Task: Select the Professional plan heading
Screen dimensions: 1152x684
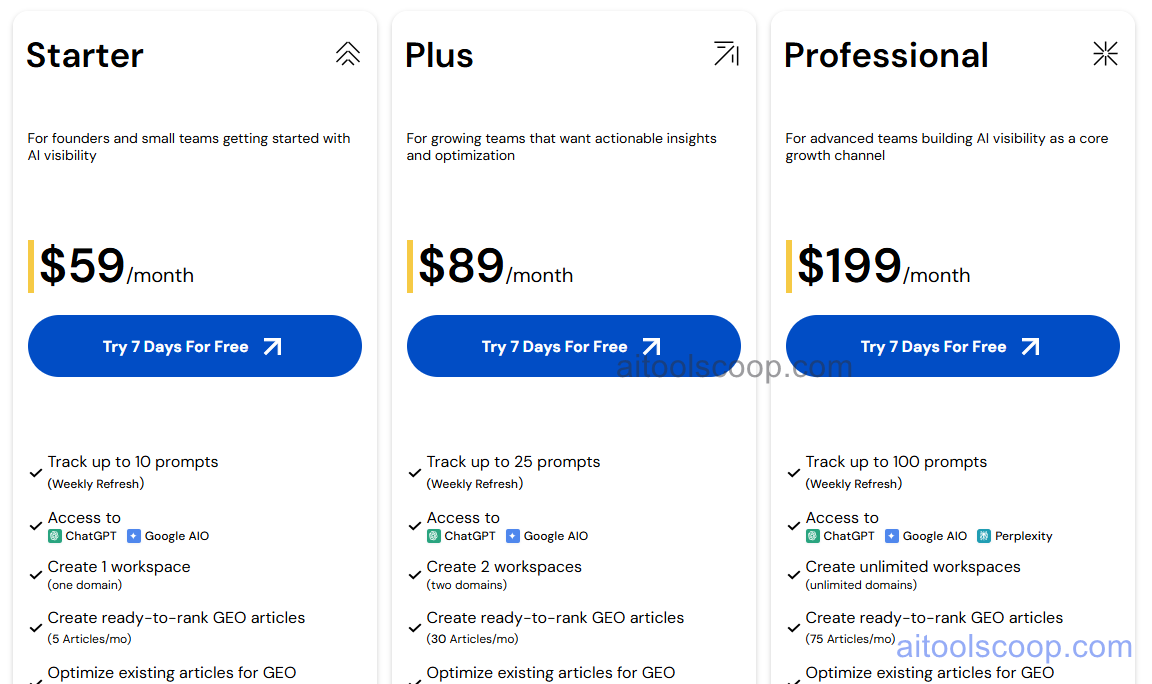Action: click(886, 55)
